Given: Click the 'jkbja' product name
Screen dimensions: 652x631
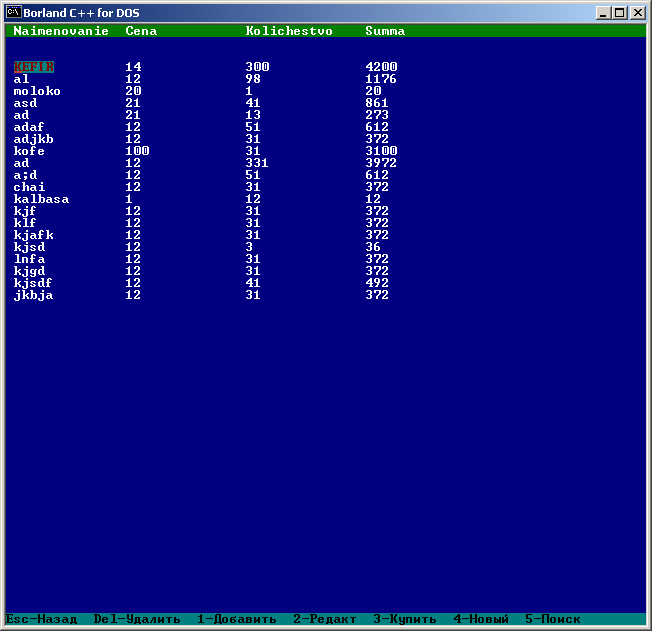Looking at the screenshot, I should 33,295.
